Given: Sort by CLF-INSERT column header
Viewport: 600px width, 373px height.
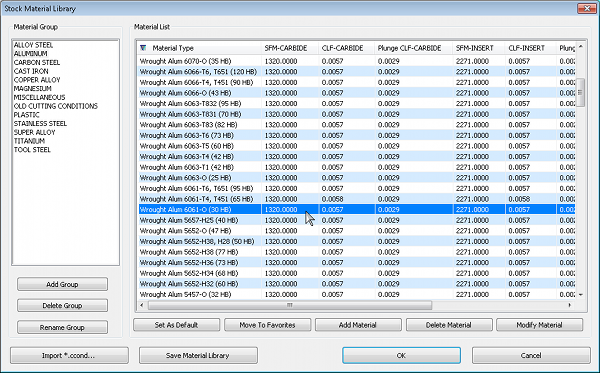Looking at the screenshot, I should click(x=530, y=48).
